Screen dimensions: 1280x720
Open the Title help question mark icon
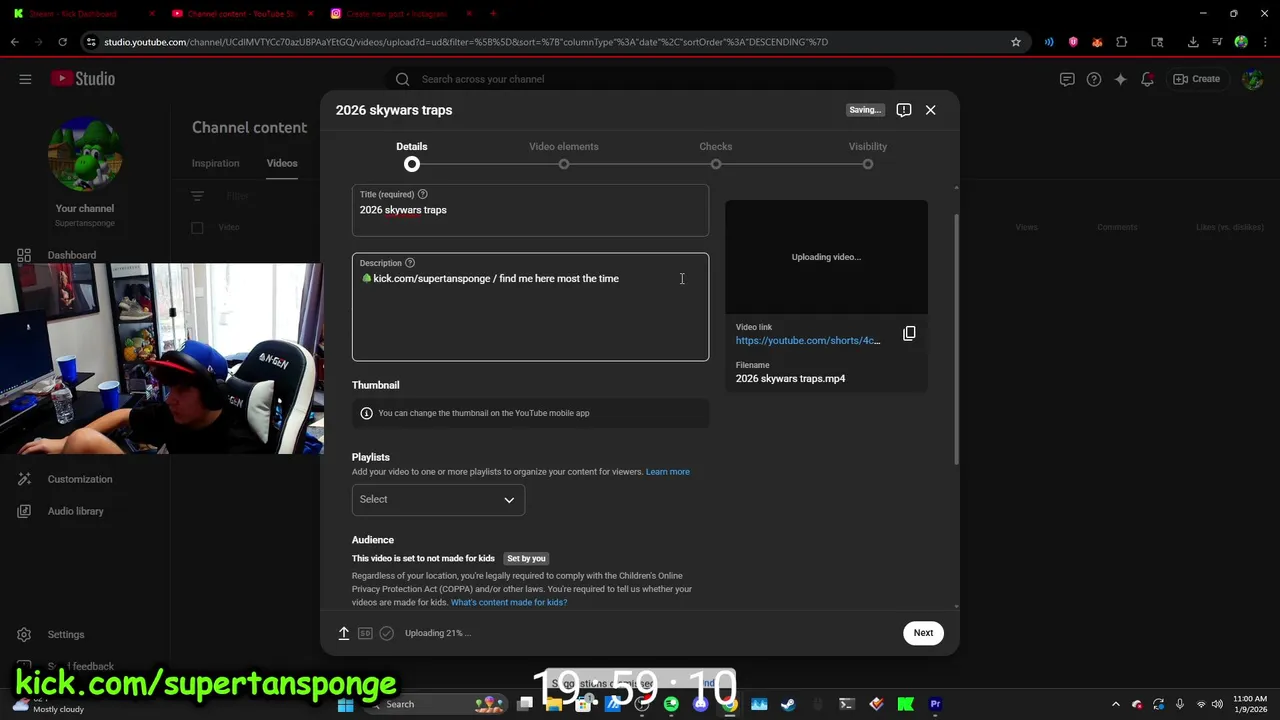click(x=423, y=194)
